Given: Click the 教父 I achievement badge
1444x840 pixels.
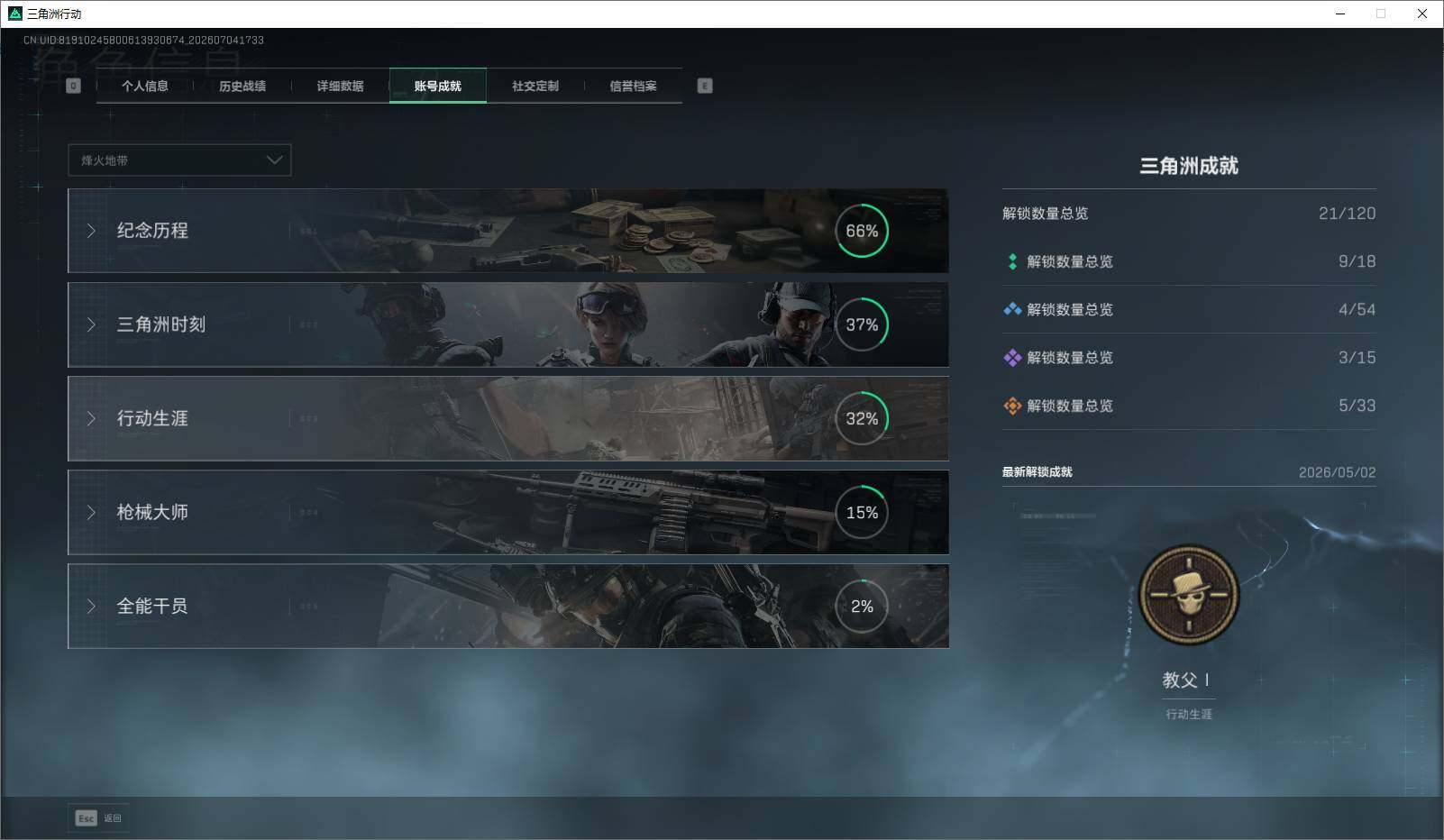Looking at the screenshot, I should point(1189,596).
